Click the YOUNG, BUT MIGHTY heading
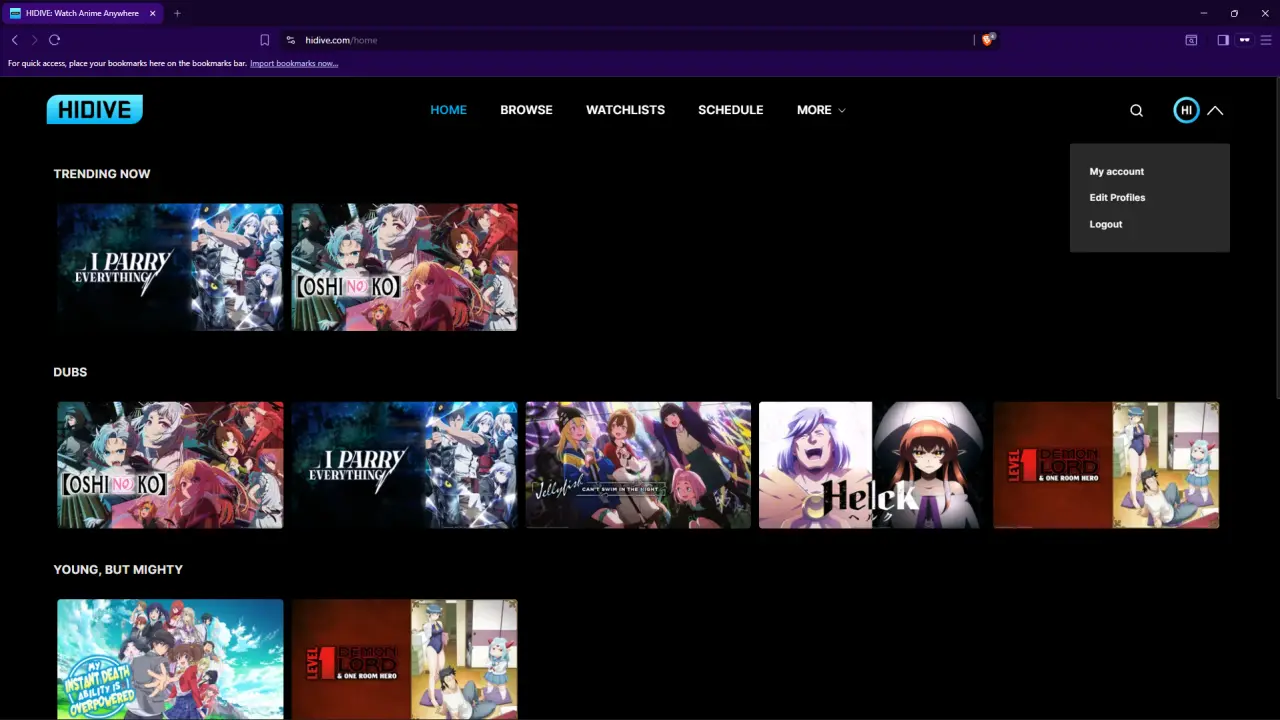Screen dimensions: 1280x720 point(118,569)
